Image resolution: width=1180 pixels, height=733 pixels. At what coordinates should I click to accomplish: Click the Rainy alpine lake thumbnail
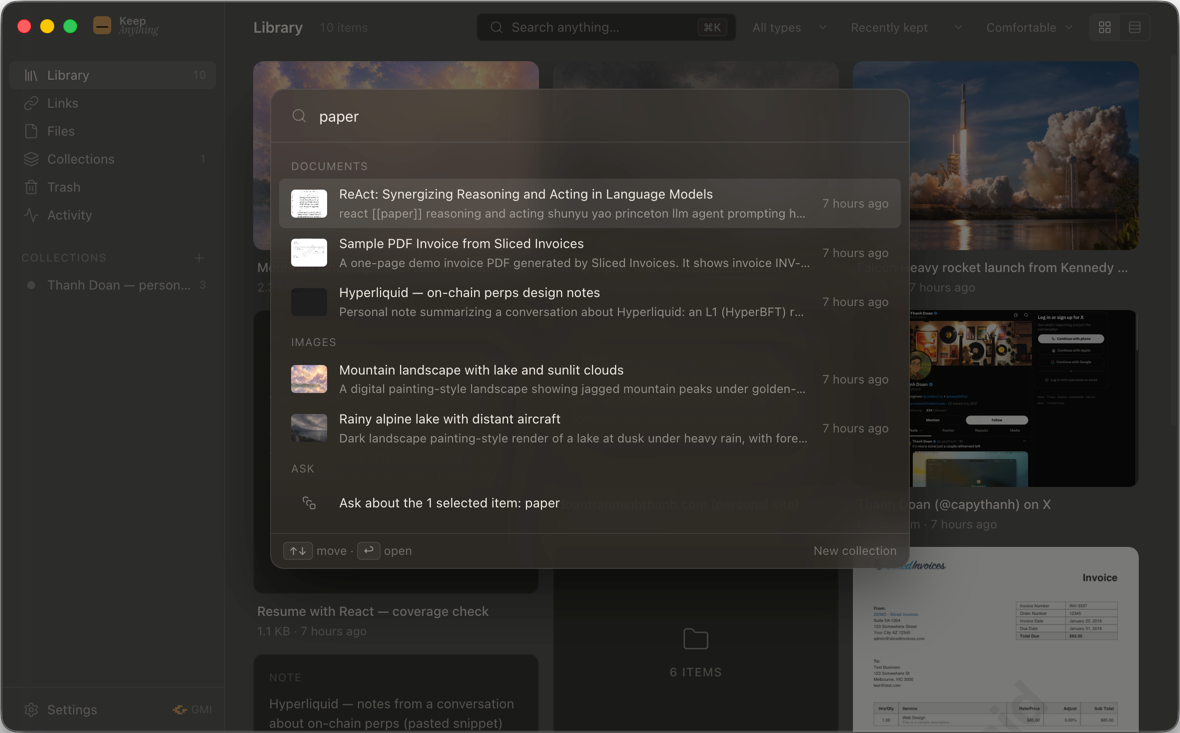pyautogui.click(x=309, y=428)
